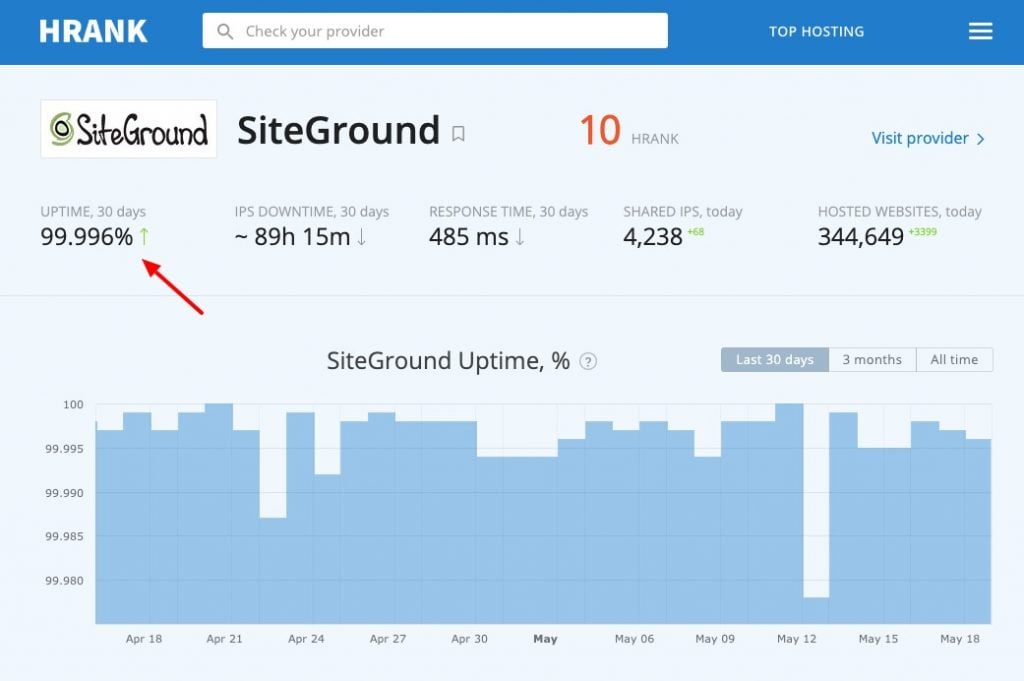The width and height of the screenshot is (1024, 681).
Task: Click the 344,649 hosted websites value
Action: pyautogui.click(x=861, y=236)
